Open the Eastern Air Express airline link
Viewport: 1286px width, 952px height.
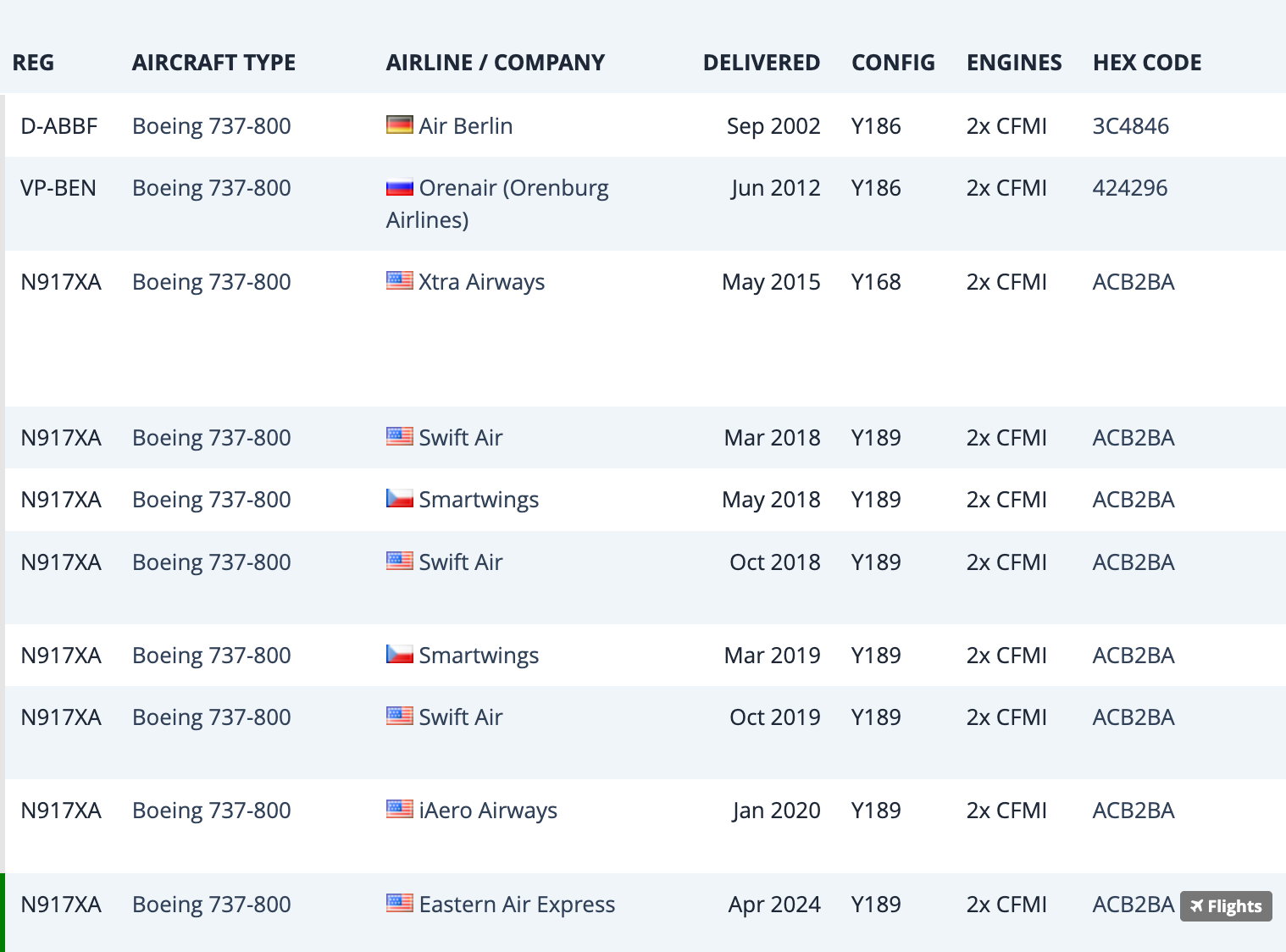(517, 905)
